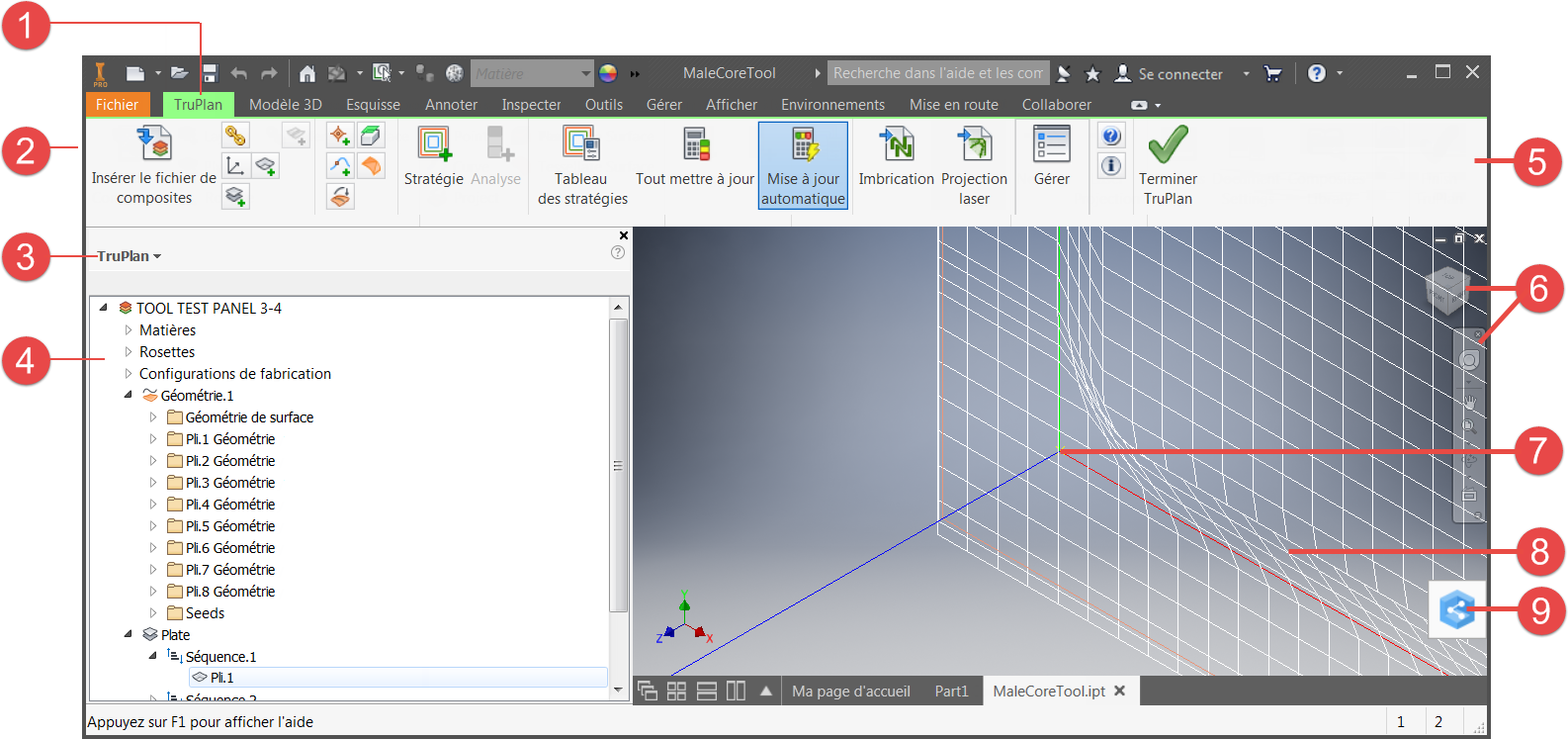The image size is (1568, 739).
Task: Switch to the Modèle 3D ribbon tab
Action: tap(286, 105)
